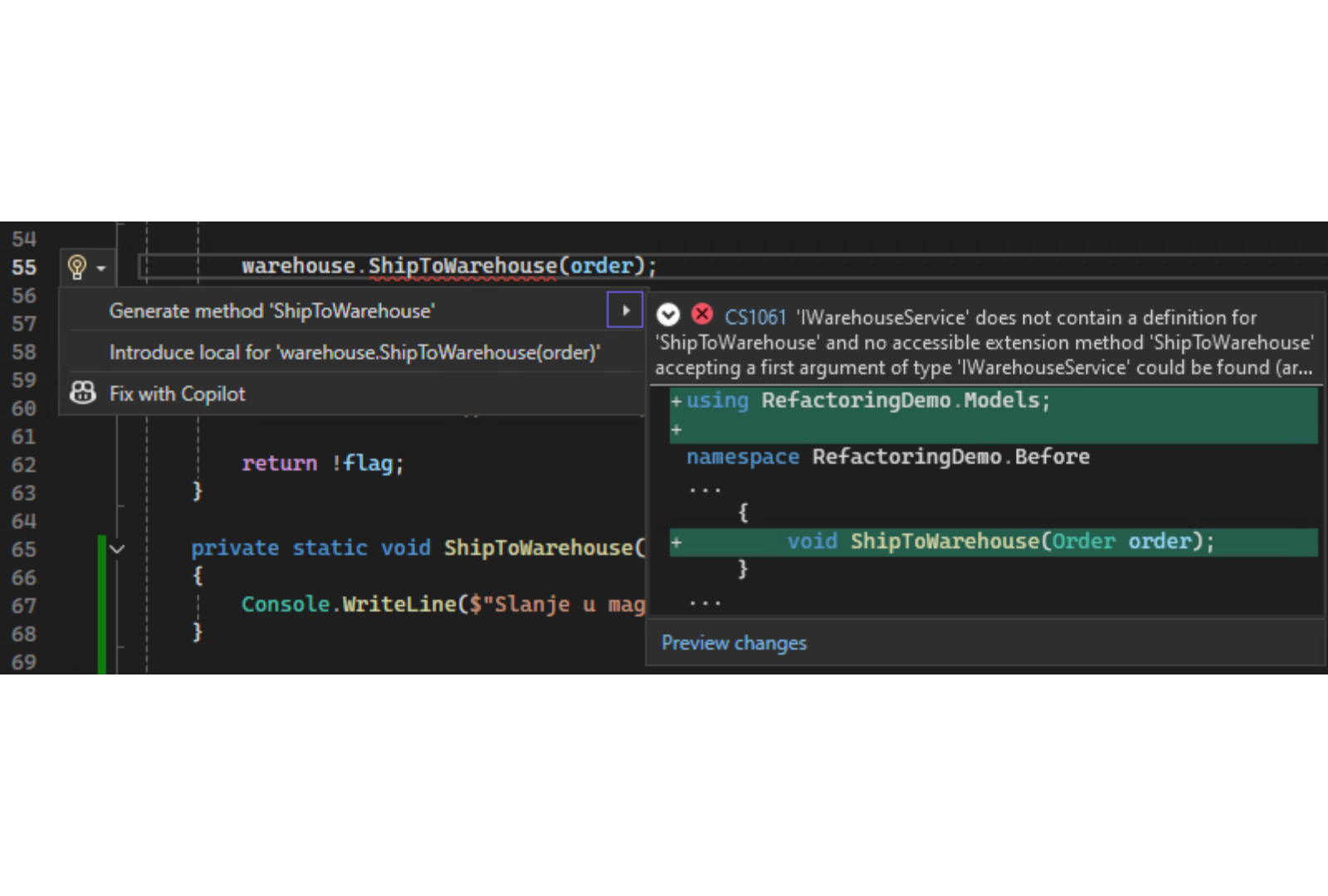Click 'namespace RefactoringDemo.Before' in preview
The image size is (1328, 896).
887,457
